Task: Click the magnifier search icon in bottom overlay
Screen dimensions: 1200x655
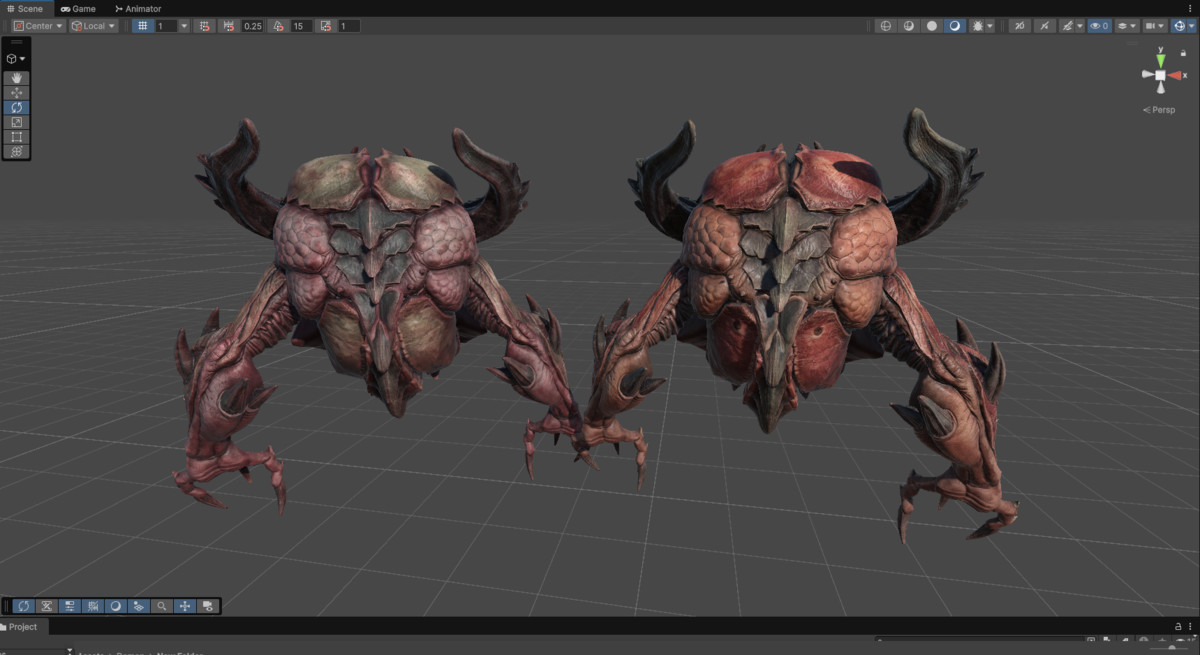Action: (162, 606)
